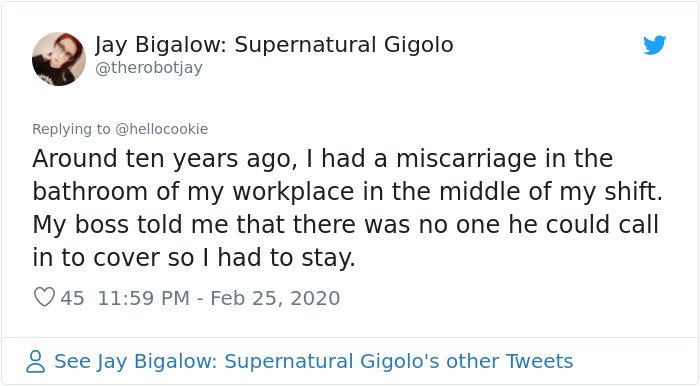Click the line starting 'My boss told me'
Viewport: 700px width, 386px height.
[x=346, y=224]
